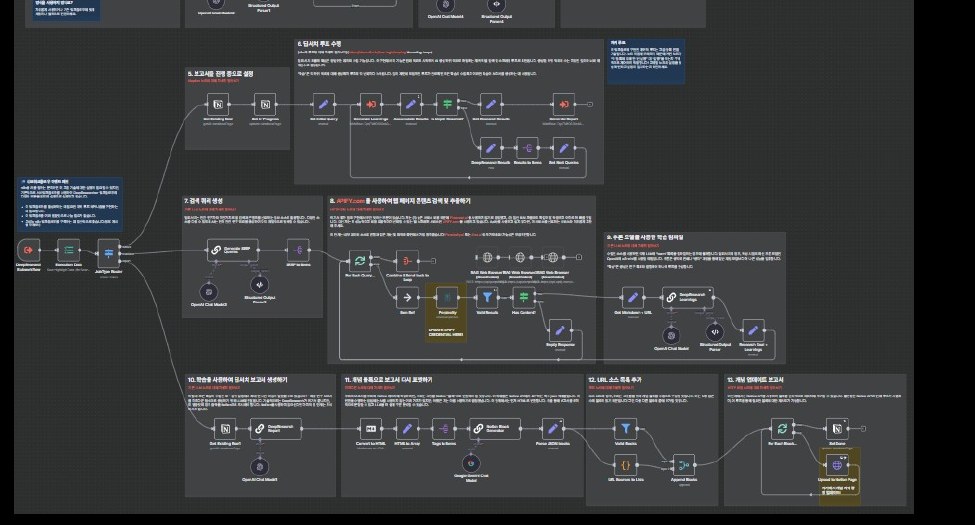
Task: Click the section 9 sticky note title
Action: click(x=645, y=237)
